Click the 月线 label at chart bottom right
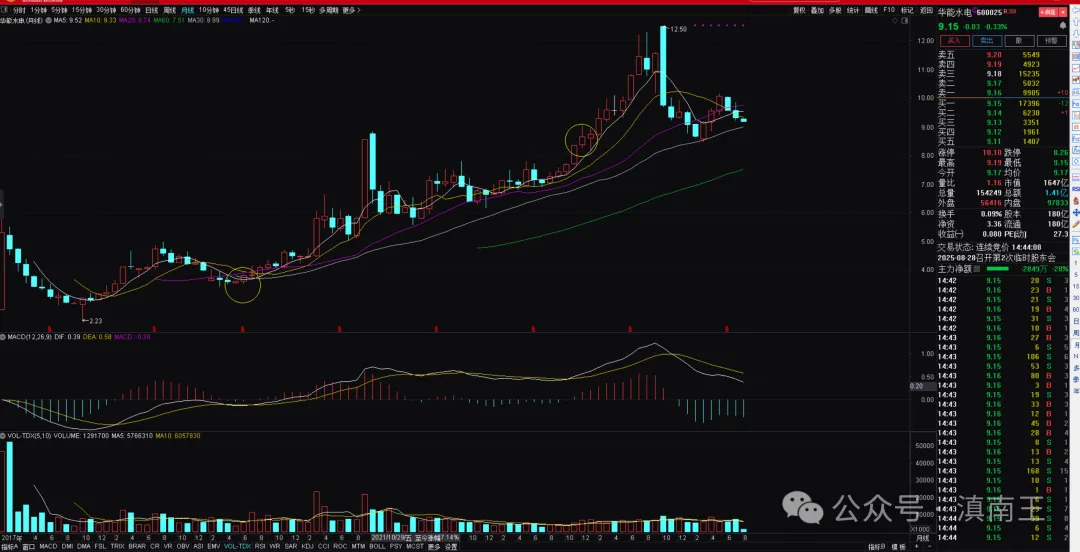This screenshot has width=1080, height=552. point(923,537)
